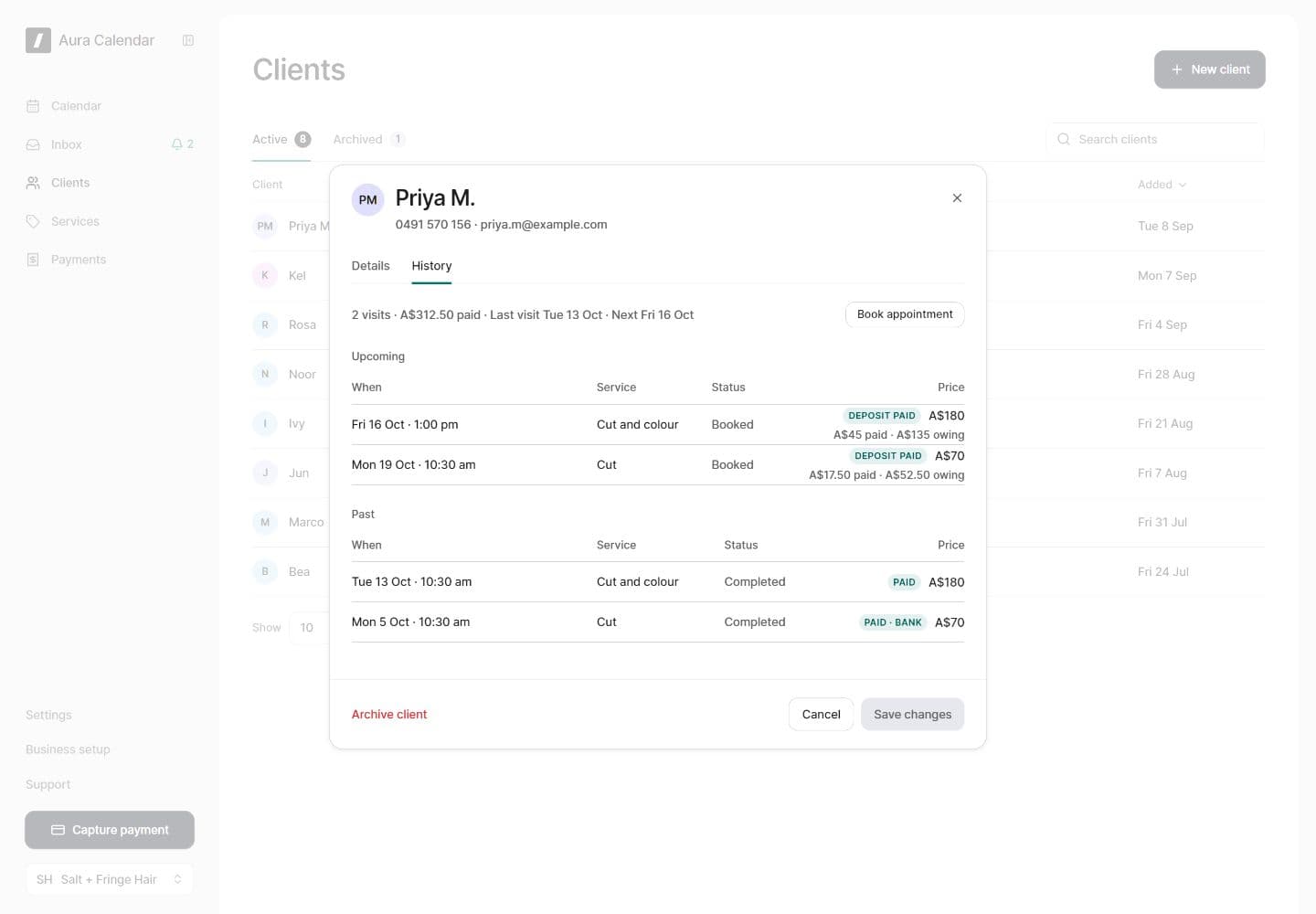The width and height of the screenshot is (1316, 914).
Task: Click the A$45 paid · A$135 owing text
Action: tap(898, 435)
